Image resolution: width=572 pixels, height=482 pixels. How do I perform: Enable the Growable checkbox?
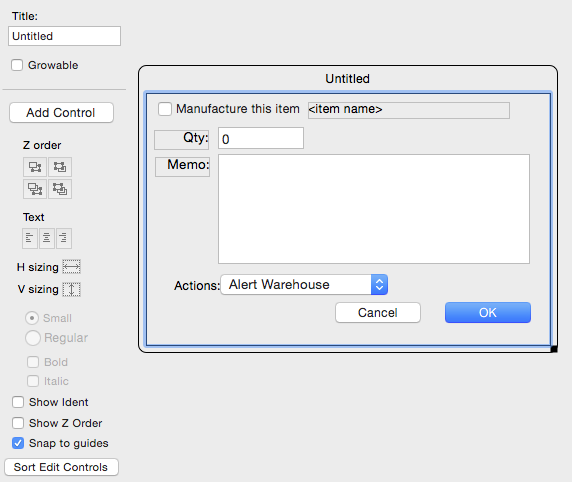point(17,65)
